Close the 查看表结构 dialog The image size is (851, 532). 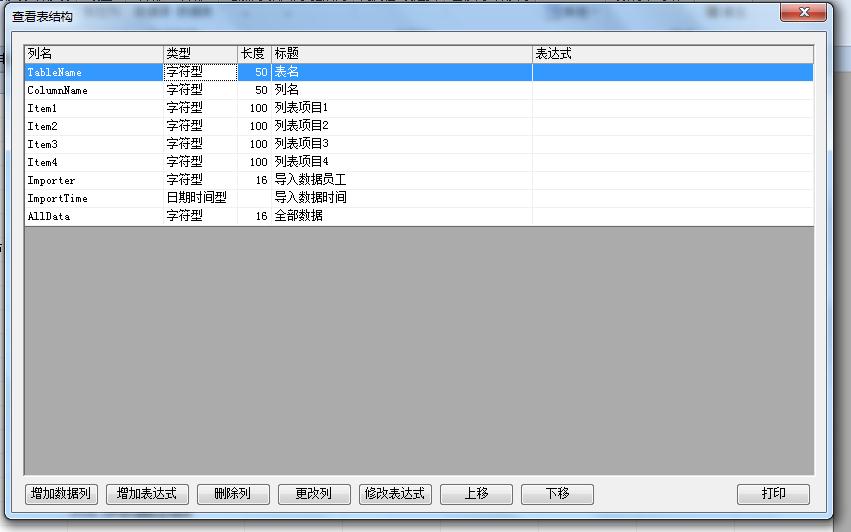pos(803,12)
